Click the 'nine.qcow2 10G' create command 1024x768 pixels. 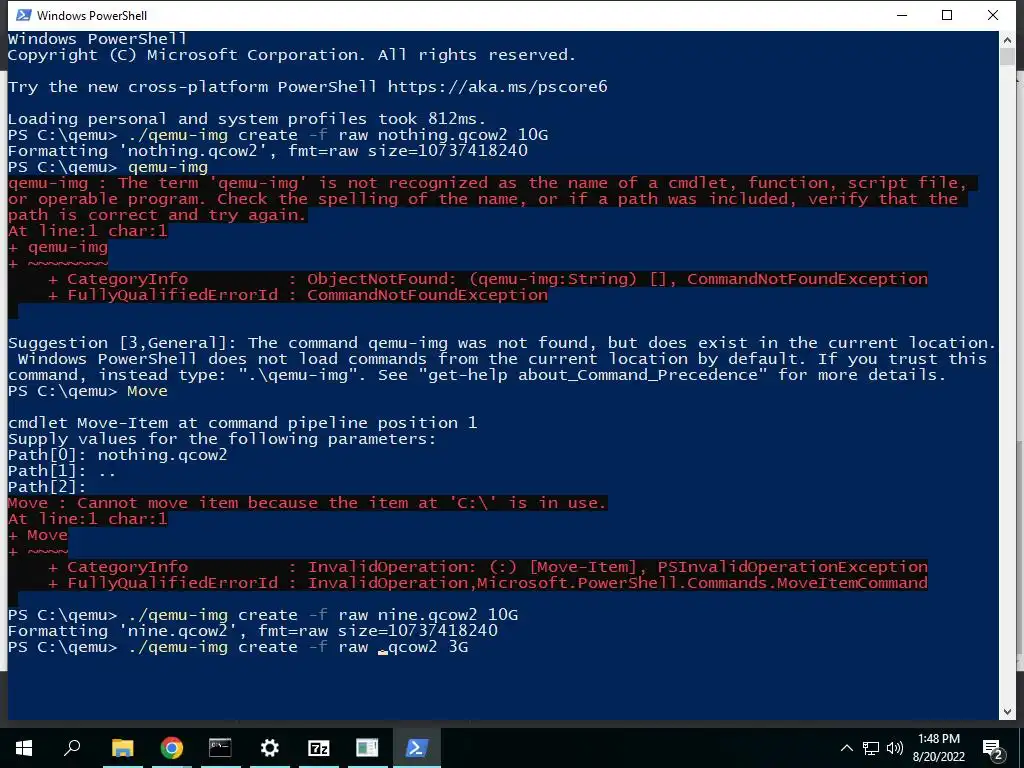point(263,615)
